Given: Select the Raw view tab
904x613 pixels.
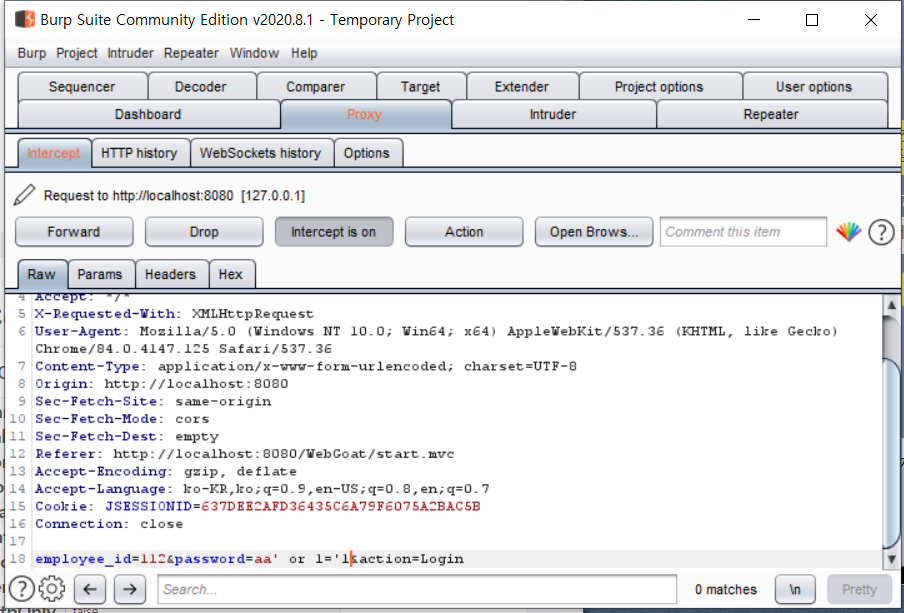Looking at the screenshot, I should point(42,274).
